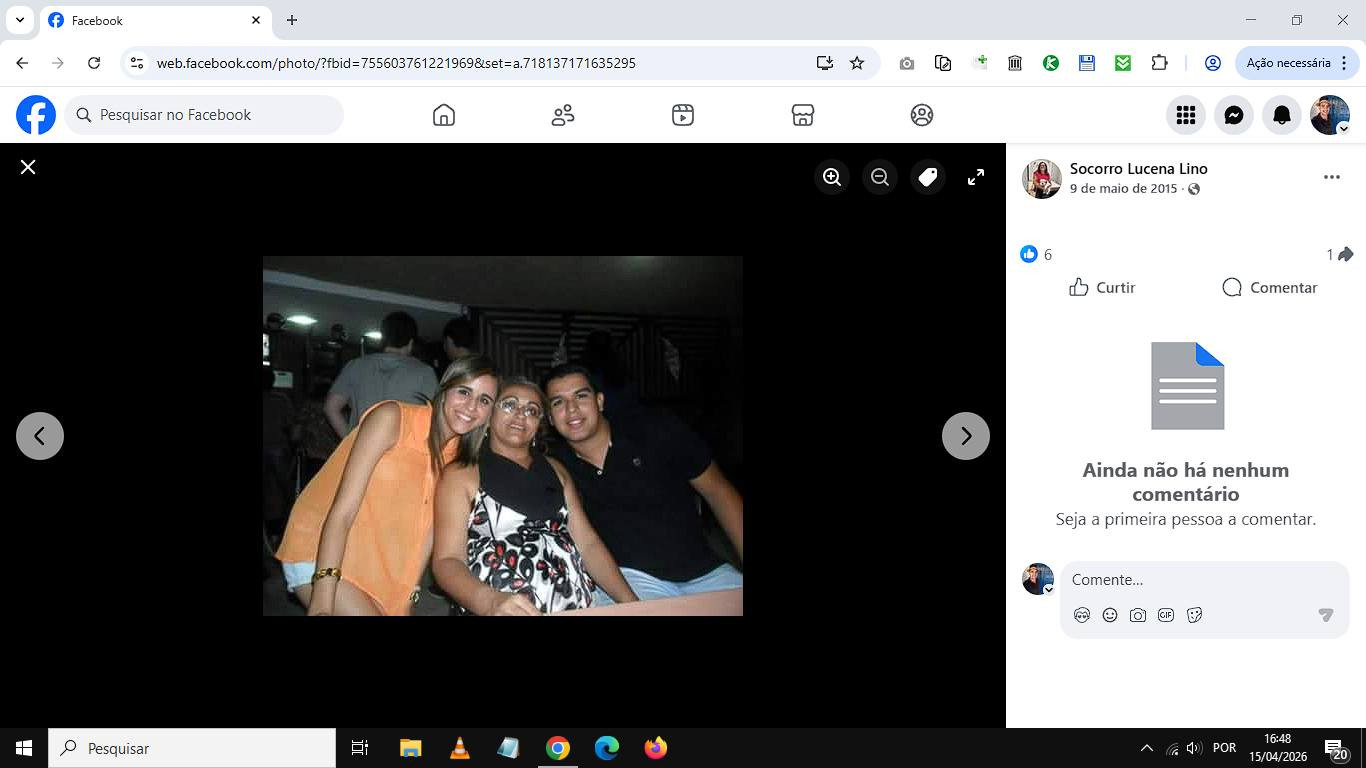Open the notifications bell
Image resolution: width=1366 pixels, height=768 pixels.
click(1282, 115)
